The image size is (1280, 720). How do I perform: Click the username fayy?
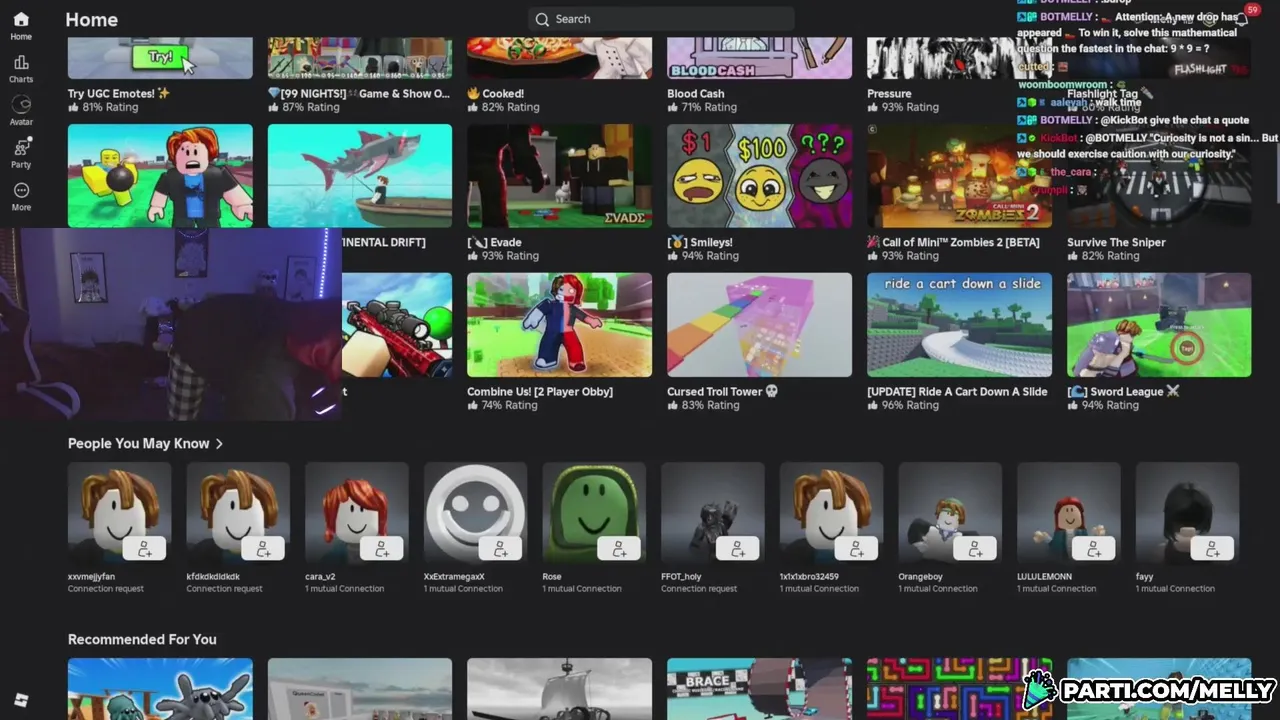click(x=1144, y=577)
